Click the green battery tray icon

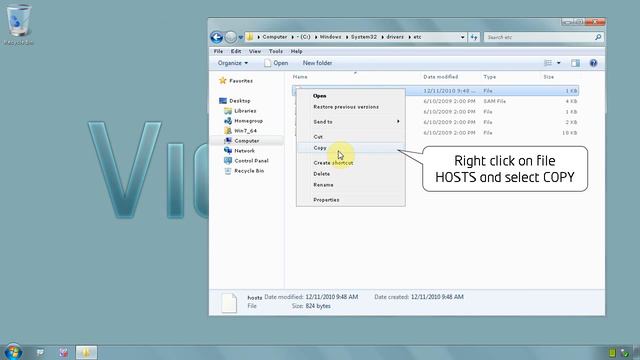pyautogui.click(x=612, y=353)
